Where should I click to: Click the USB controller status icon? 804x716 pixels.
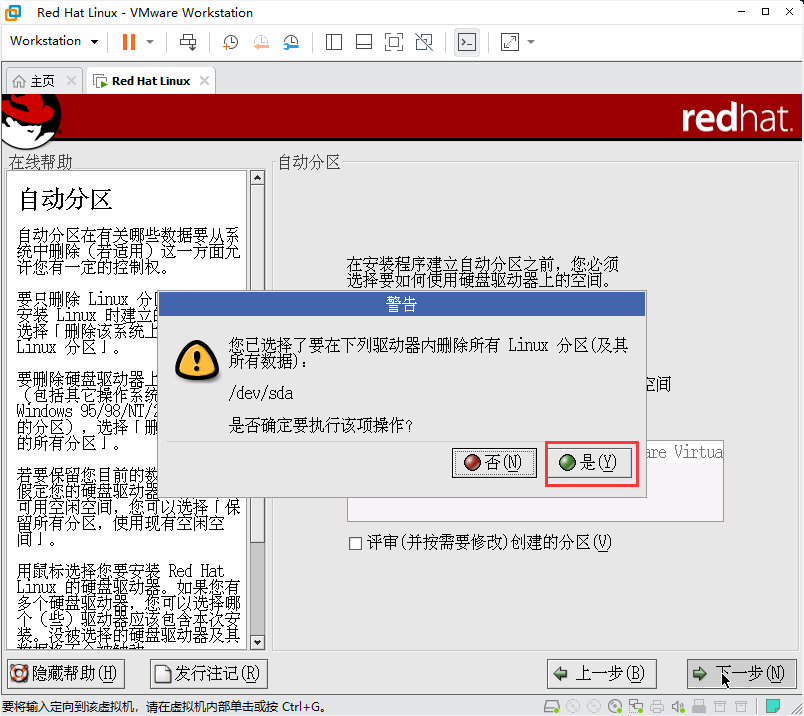pos(699,707)
